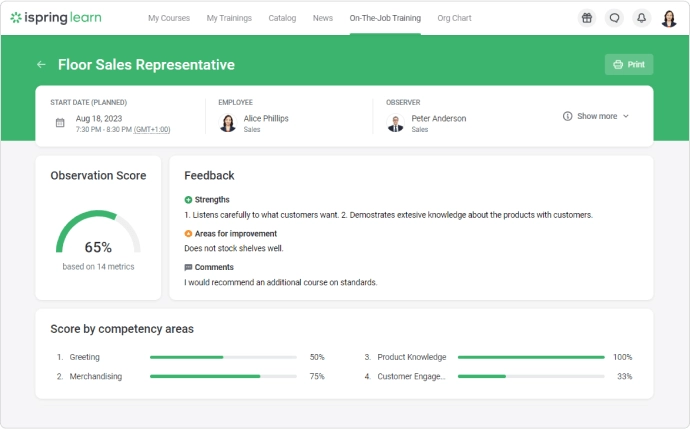Click Alice Phillips employee avatar
690x429 pixels.
[228, 123]
